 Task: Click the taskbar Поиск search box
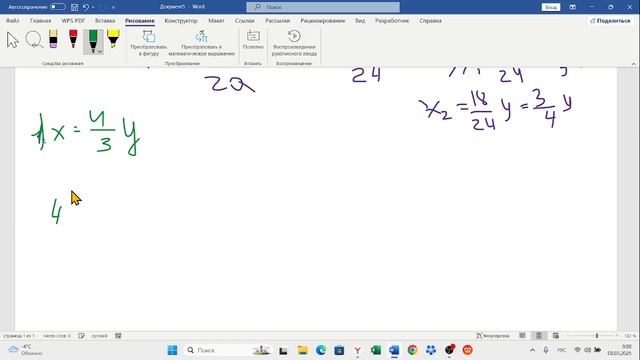pyautogui.click(x=229, y=350)
